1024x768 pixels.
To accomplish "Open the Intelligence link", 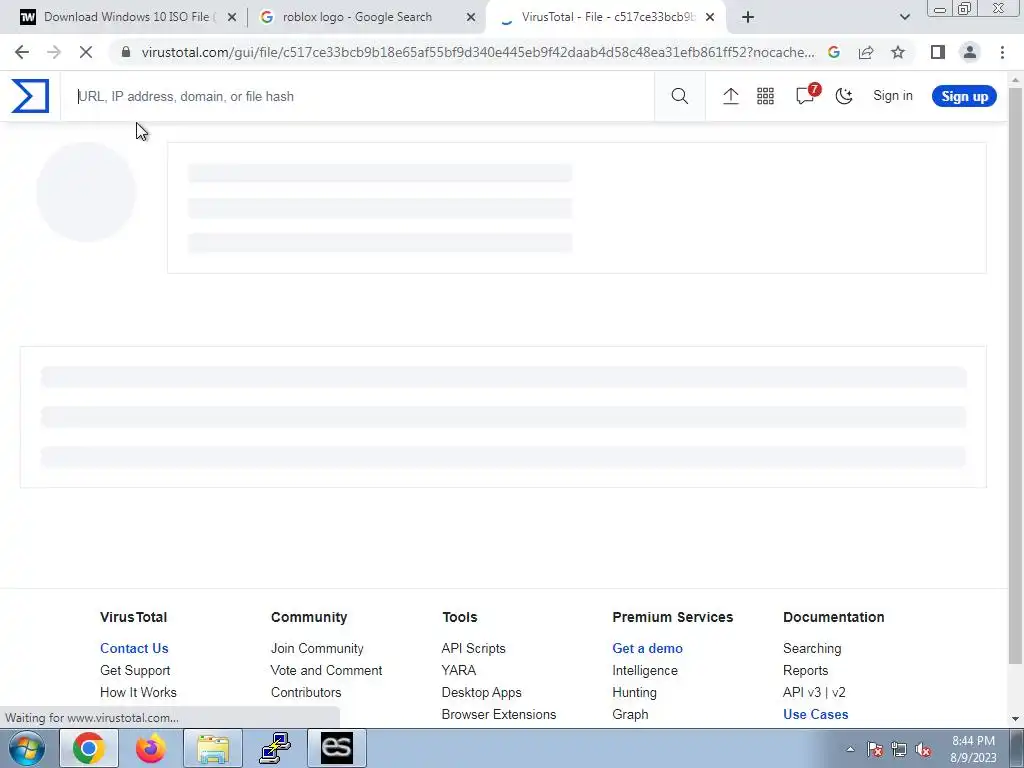I will click(645, 671).
